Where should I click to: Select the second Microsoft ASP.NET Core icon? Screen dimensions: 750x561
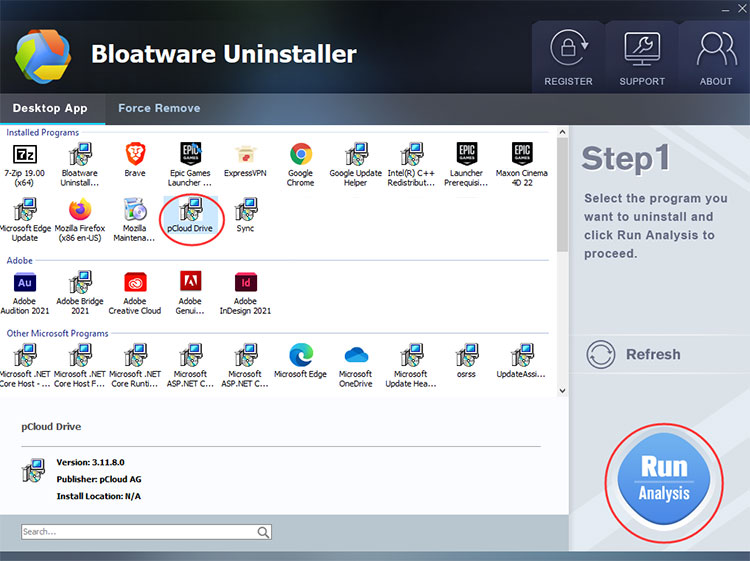click(245, 355)
